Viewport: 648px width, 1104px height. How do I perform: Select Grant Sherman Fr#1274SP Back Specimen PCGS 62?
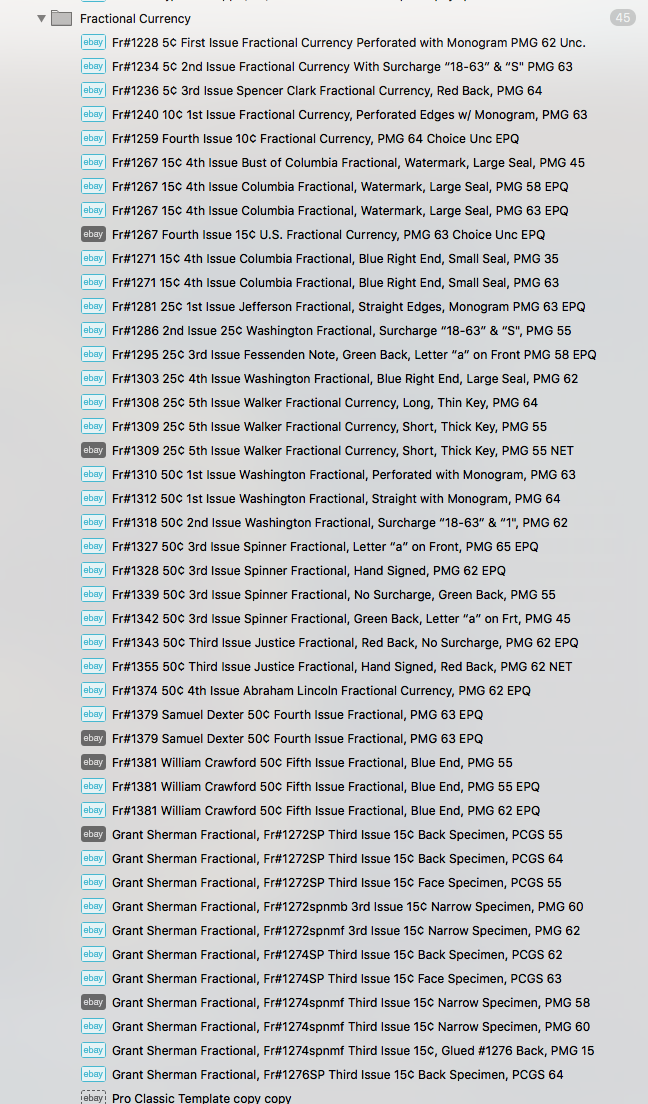pos(337,954)
